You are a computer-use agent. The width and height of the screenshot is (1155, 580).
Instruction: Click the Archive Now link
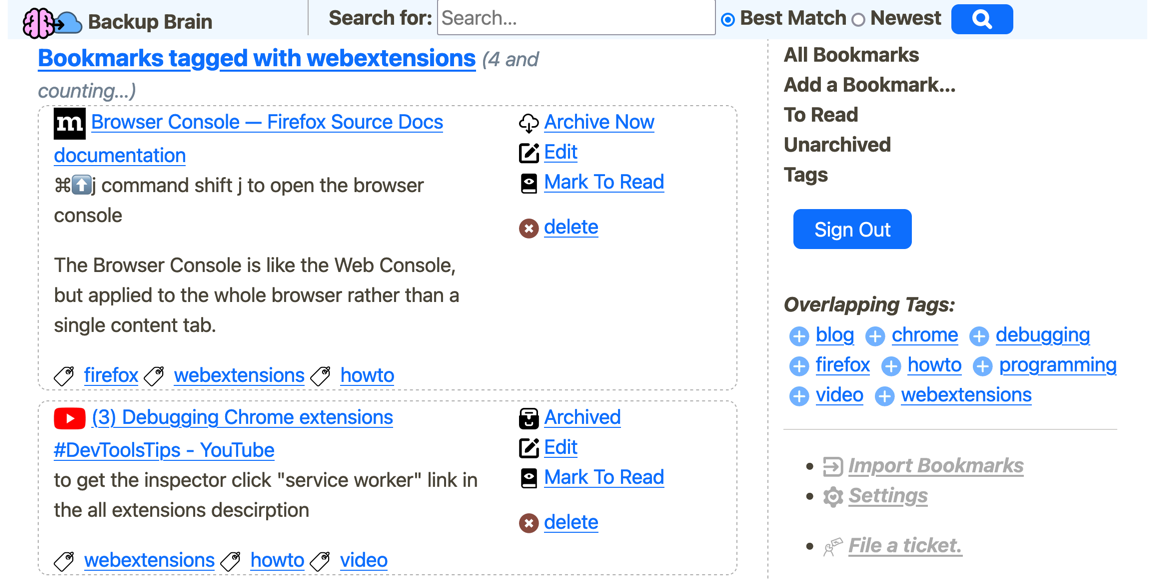point(599,122)
